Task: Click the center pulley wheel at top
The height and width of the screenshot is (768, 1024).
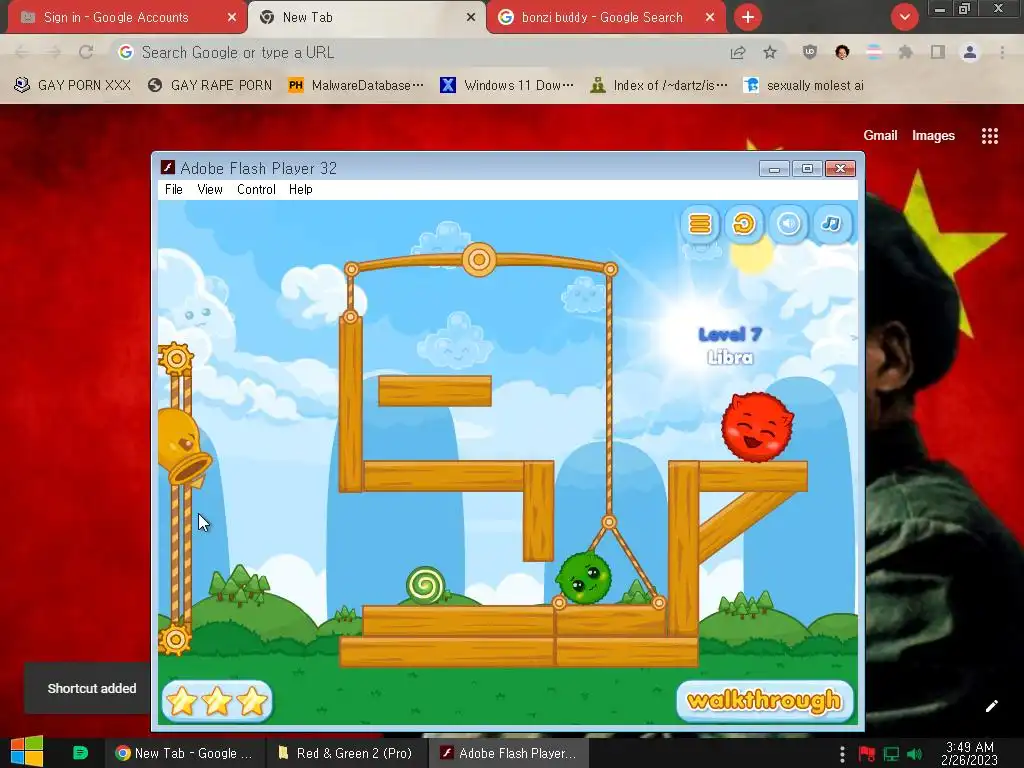Action: pos(479,260)
